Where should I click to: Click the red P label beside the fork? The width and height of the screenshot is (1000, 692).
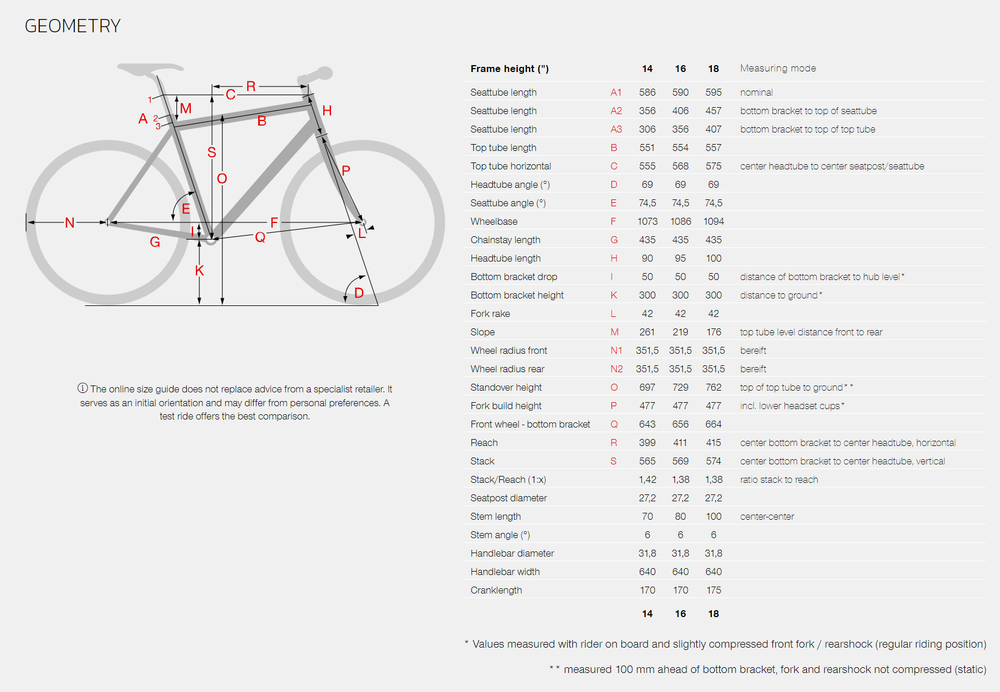tap(346, 171)
